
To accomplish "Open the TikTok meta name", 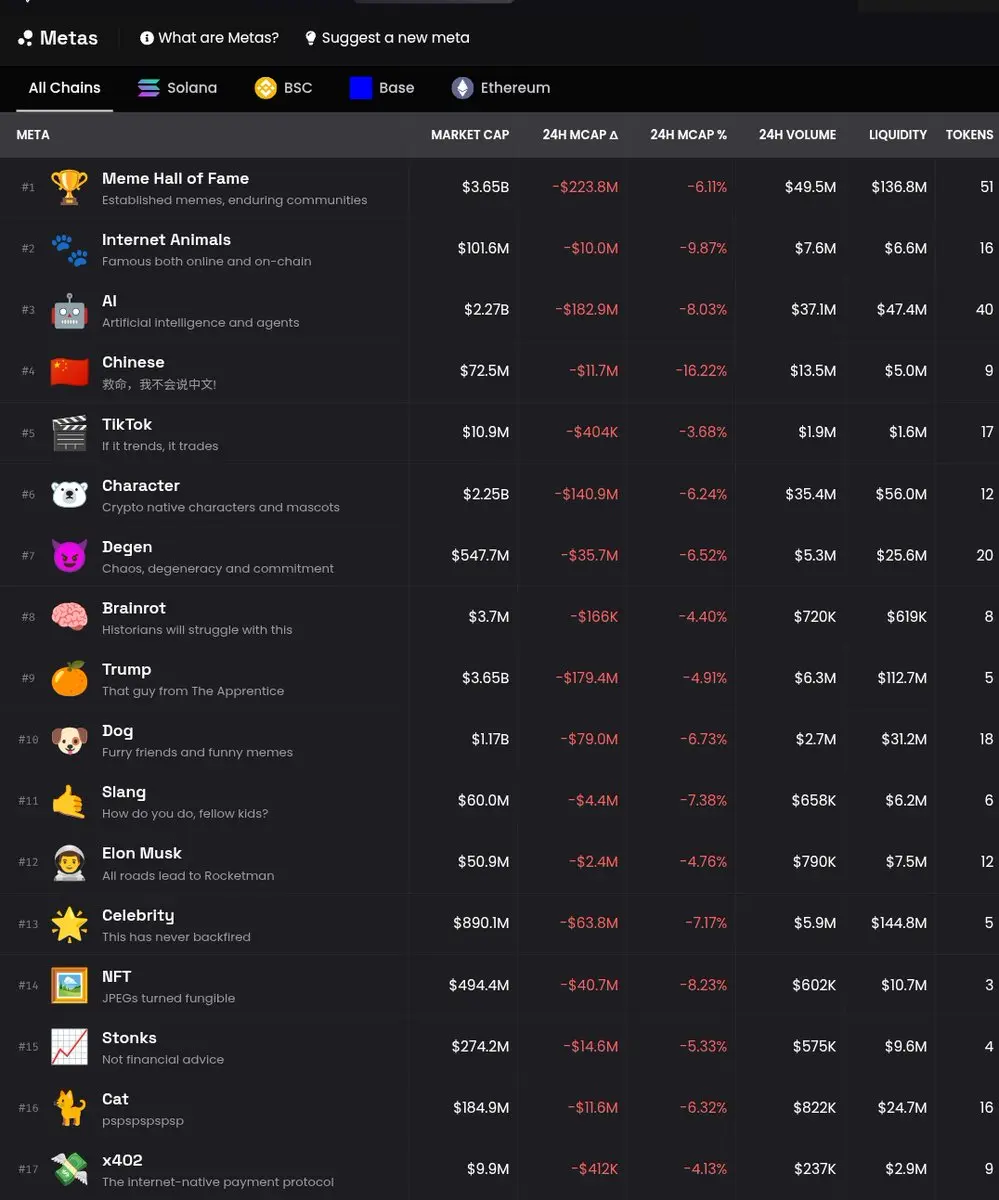I will point(127,424).
